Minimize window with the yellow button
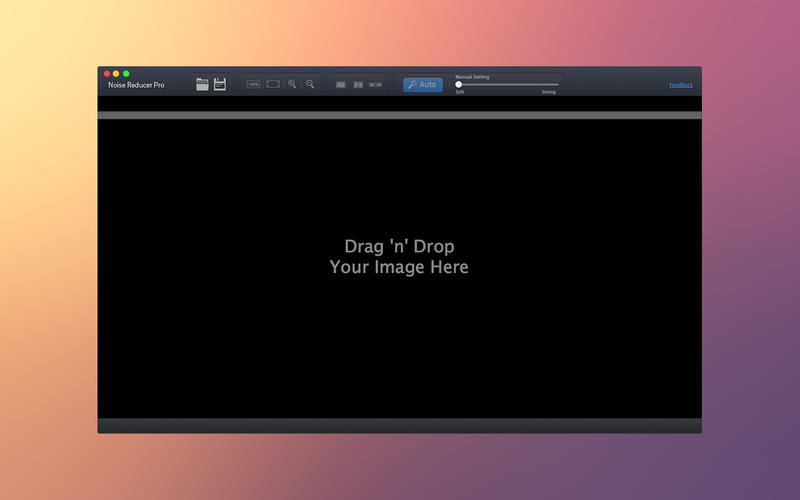Screen dimensions: 800x500 116,73
